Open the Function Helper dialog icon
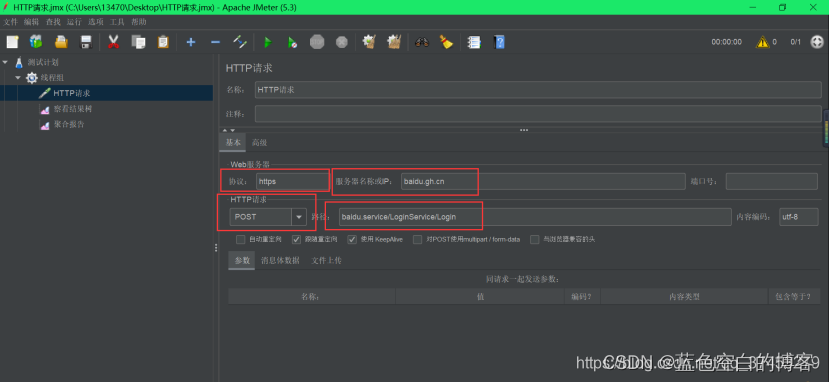 [x=474, y=42]
